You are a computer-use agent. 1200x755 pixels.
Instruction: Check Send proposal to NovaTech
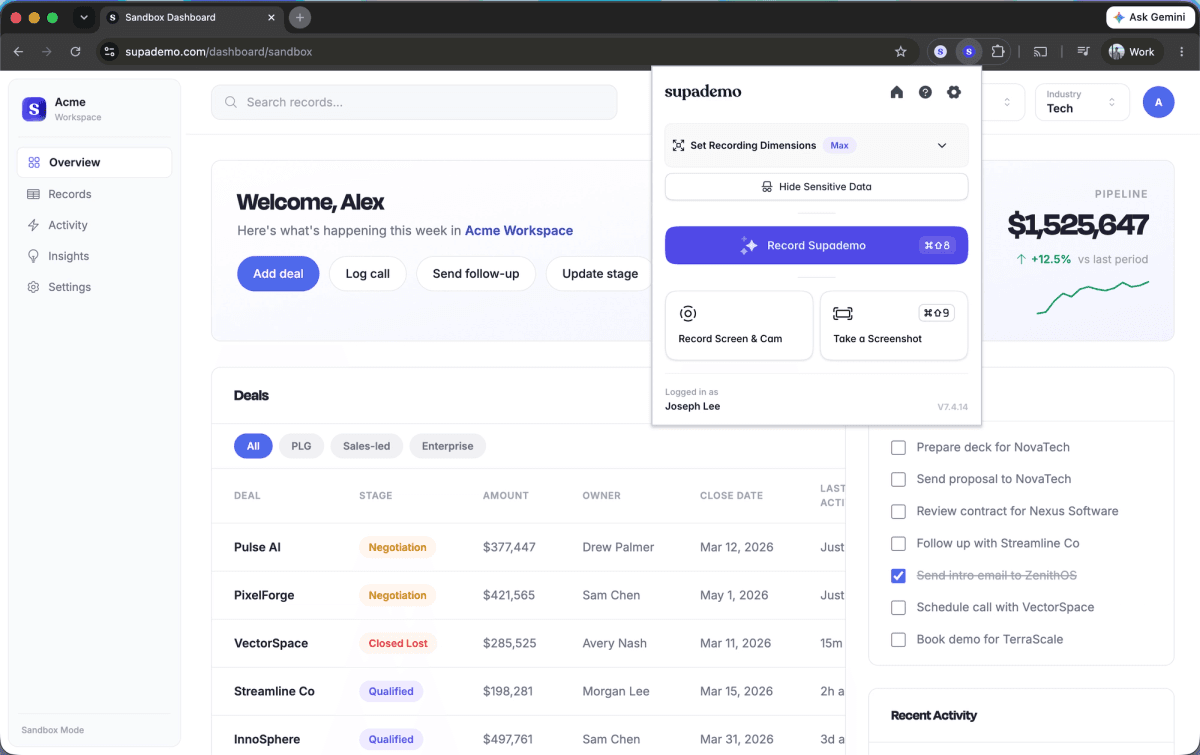898,479
